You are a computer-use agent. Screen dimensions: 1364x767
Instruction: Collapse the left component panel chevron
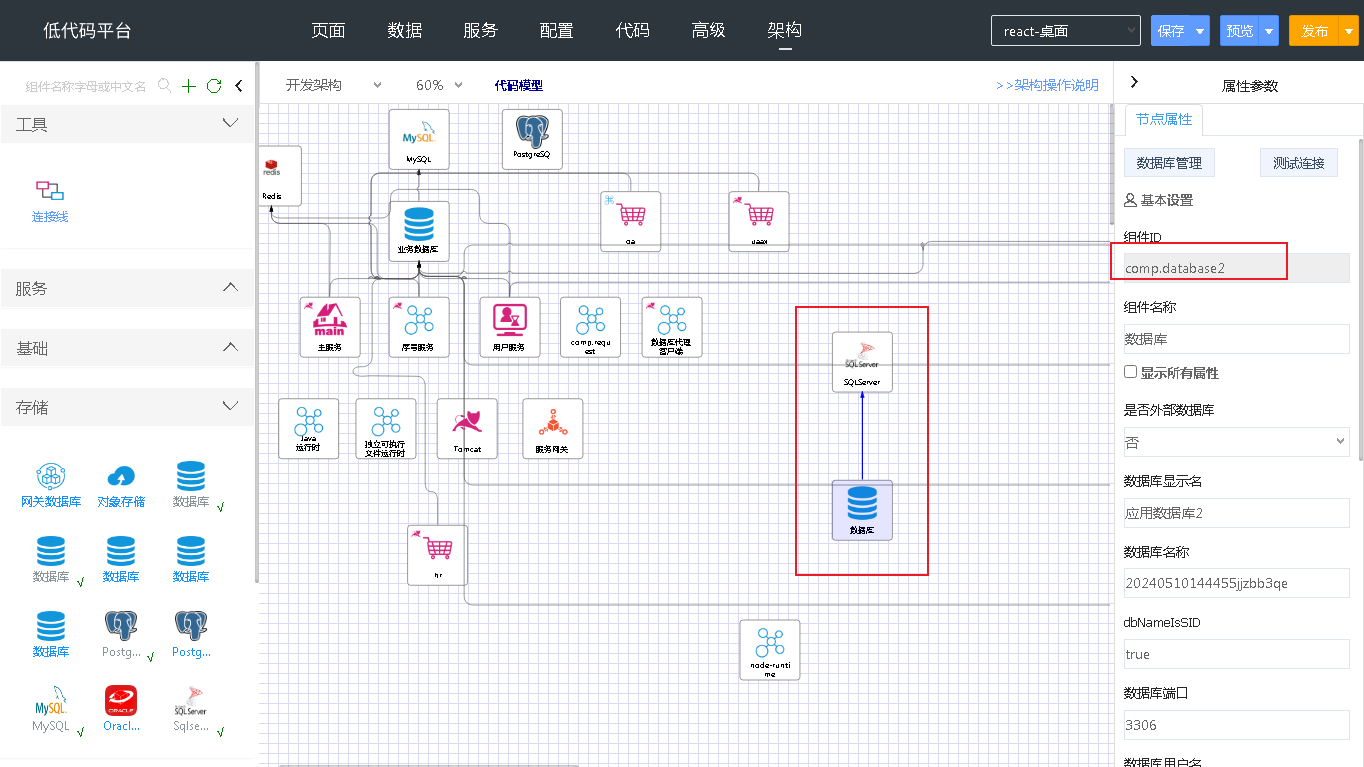tap(239, 86)
